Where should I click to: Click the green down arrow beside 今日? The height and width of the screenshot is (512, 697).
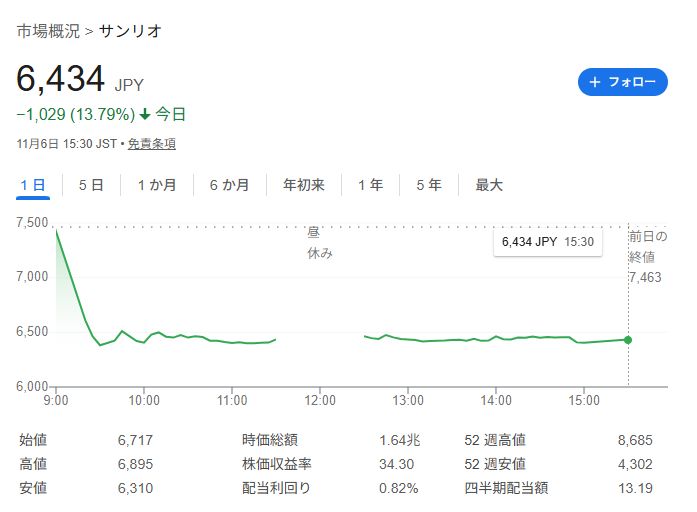point(144,115)
